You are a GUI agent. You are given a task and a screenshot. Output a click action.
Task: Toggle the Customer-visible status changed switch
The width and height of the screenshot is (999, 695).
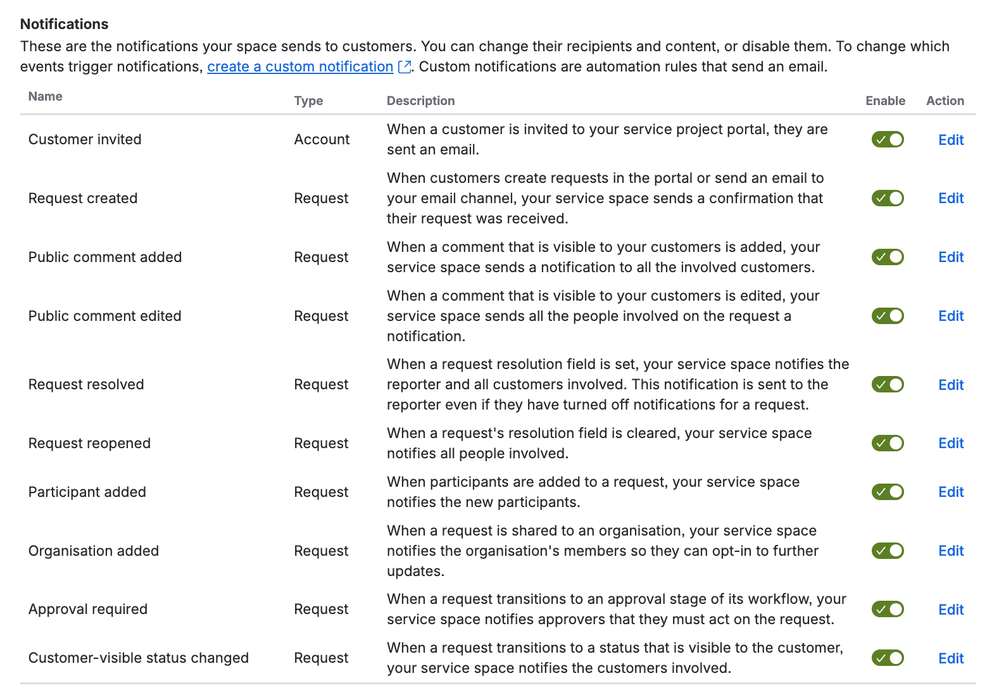point(887,658)
